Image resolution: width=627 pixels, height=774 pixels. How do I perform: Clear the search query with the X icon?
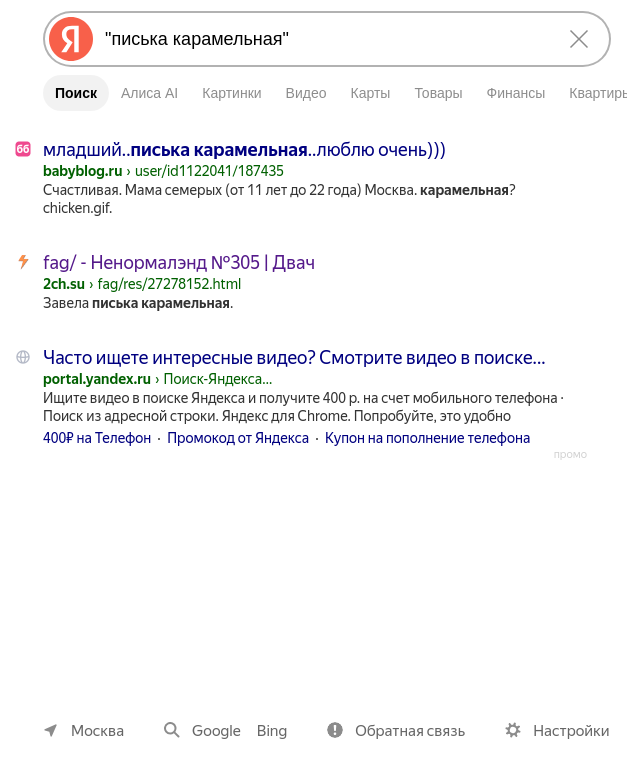click(x=579, y=39)
